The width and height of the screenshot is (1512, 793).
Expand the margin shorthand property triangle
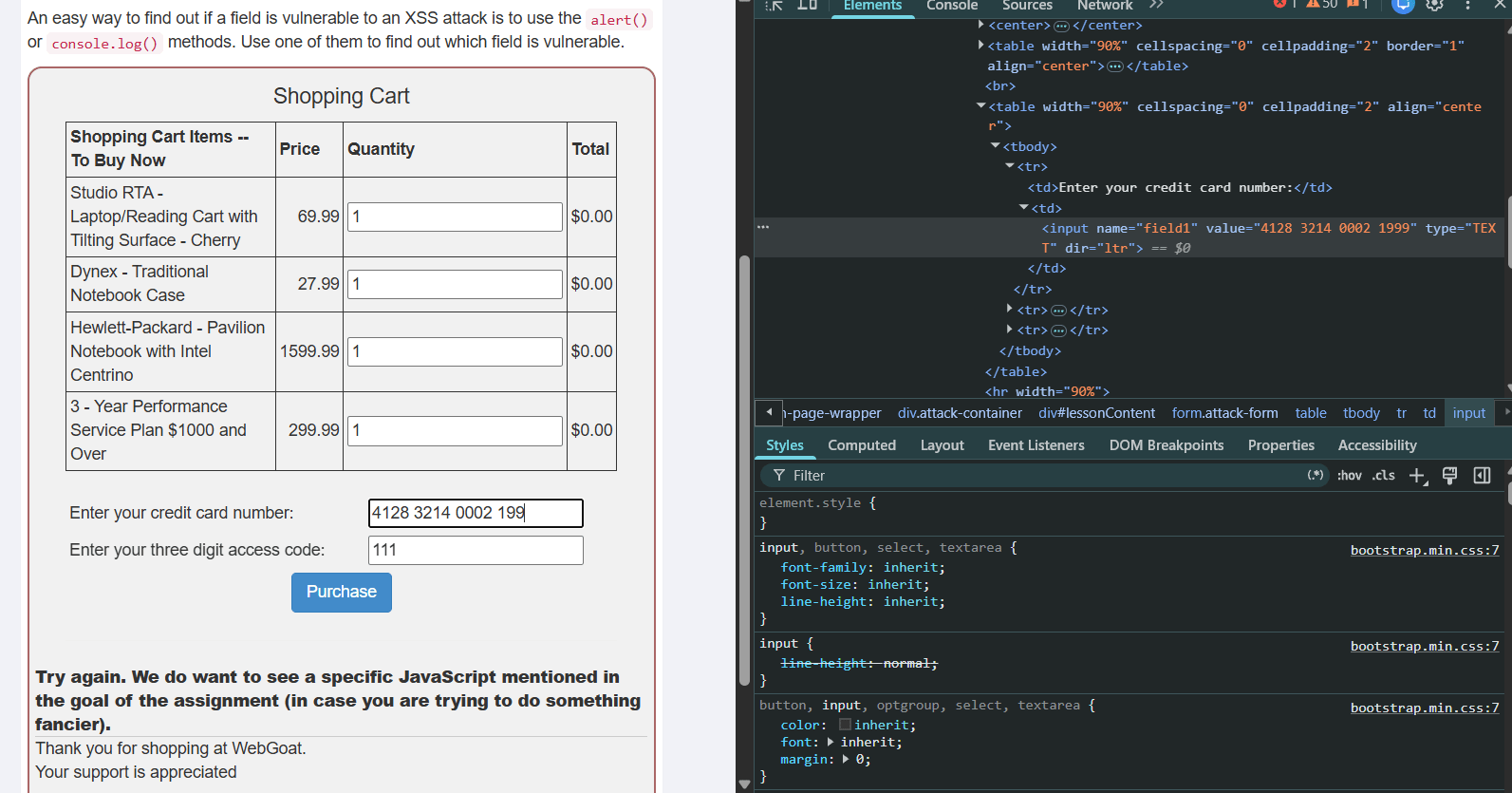(x=846, y=759)
